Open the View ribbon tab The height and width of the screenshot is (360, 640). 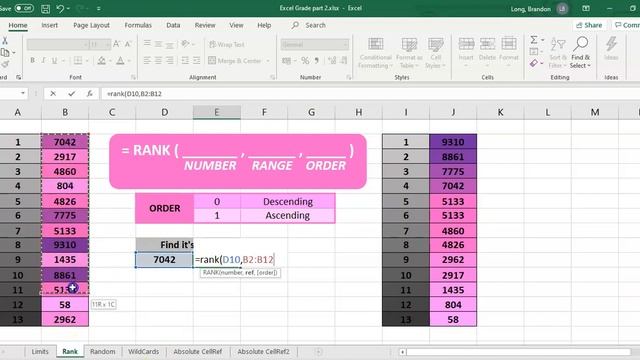coord(236,25)
